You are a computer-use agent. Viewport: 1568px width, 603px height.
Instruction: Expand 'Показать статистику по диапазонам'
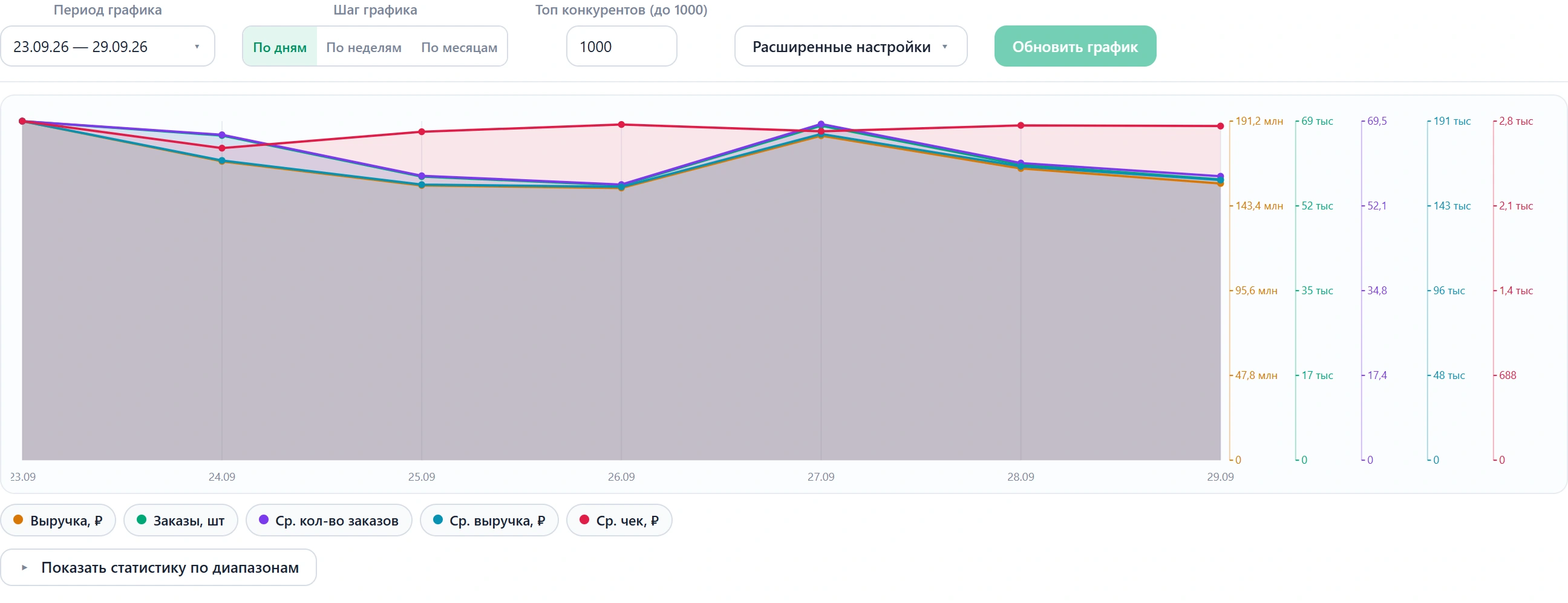(158, 568)
